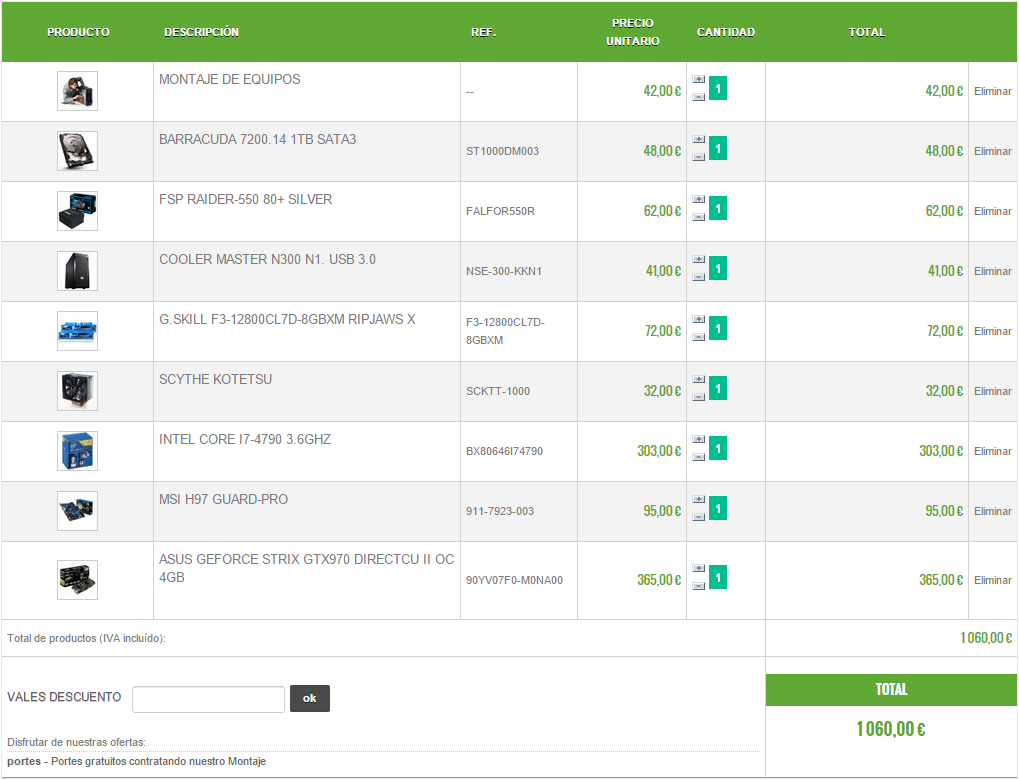Image resolution: width=1019 pixels, height=780 pixels.
Task: Decrease quantity of MONTAJE DE EQUIPOS
Action: click(x=699, y=97)
